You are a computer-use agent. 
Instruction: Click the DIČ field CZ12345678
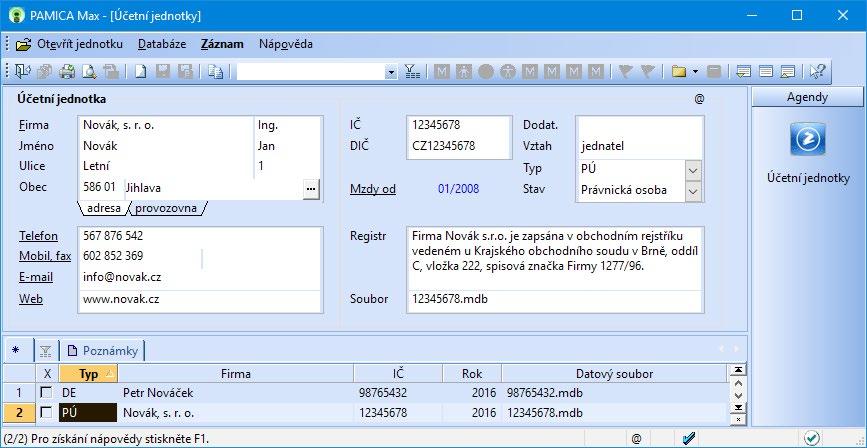[458, 147]
